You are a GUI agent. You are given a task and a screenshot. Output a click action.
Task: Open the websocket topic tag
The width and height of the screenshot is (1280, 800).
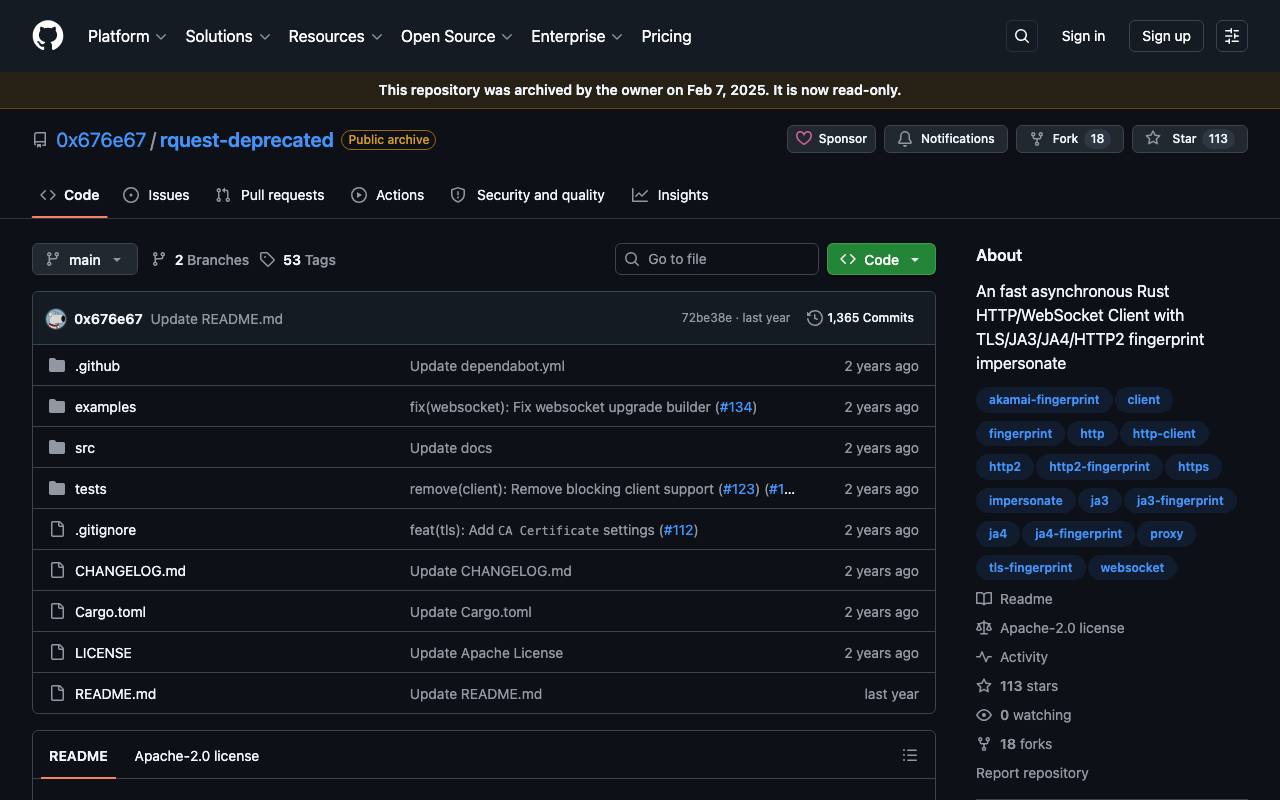click(x=1132, y=568)
